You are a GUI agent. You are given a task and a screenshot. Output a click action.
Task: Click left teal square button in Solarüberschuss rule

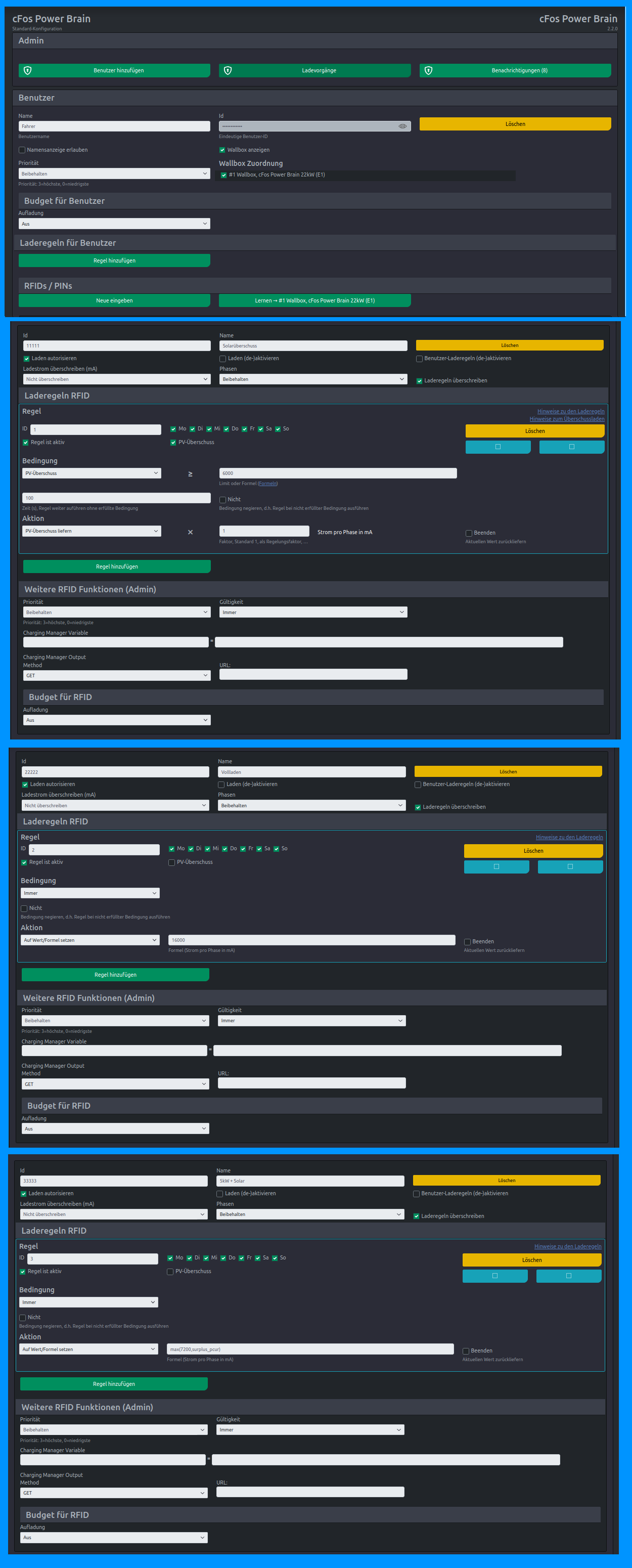pyautogui.click(x=498, y=447)
